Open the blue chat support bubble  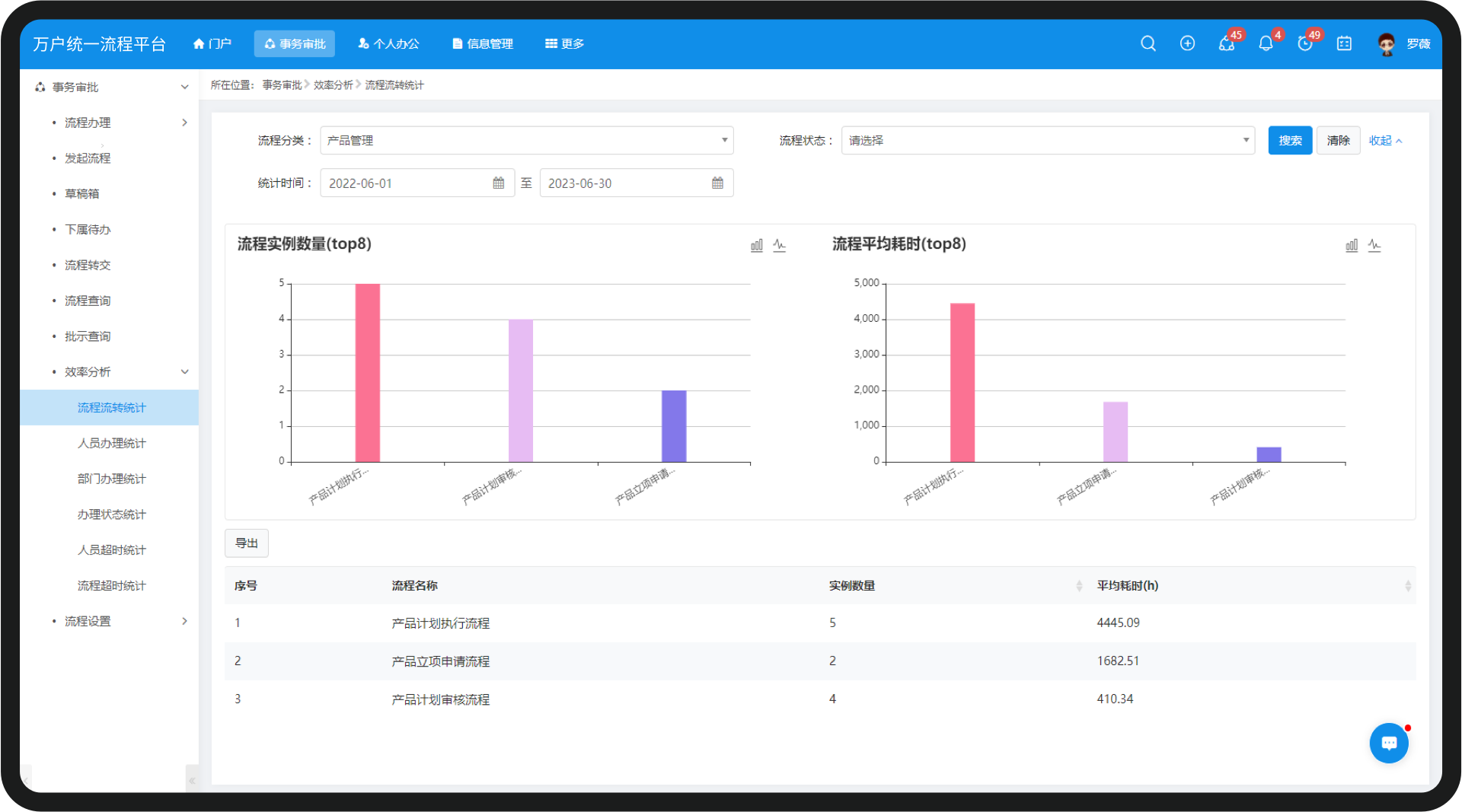tap(1388, 743)
